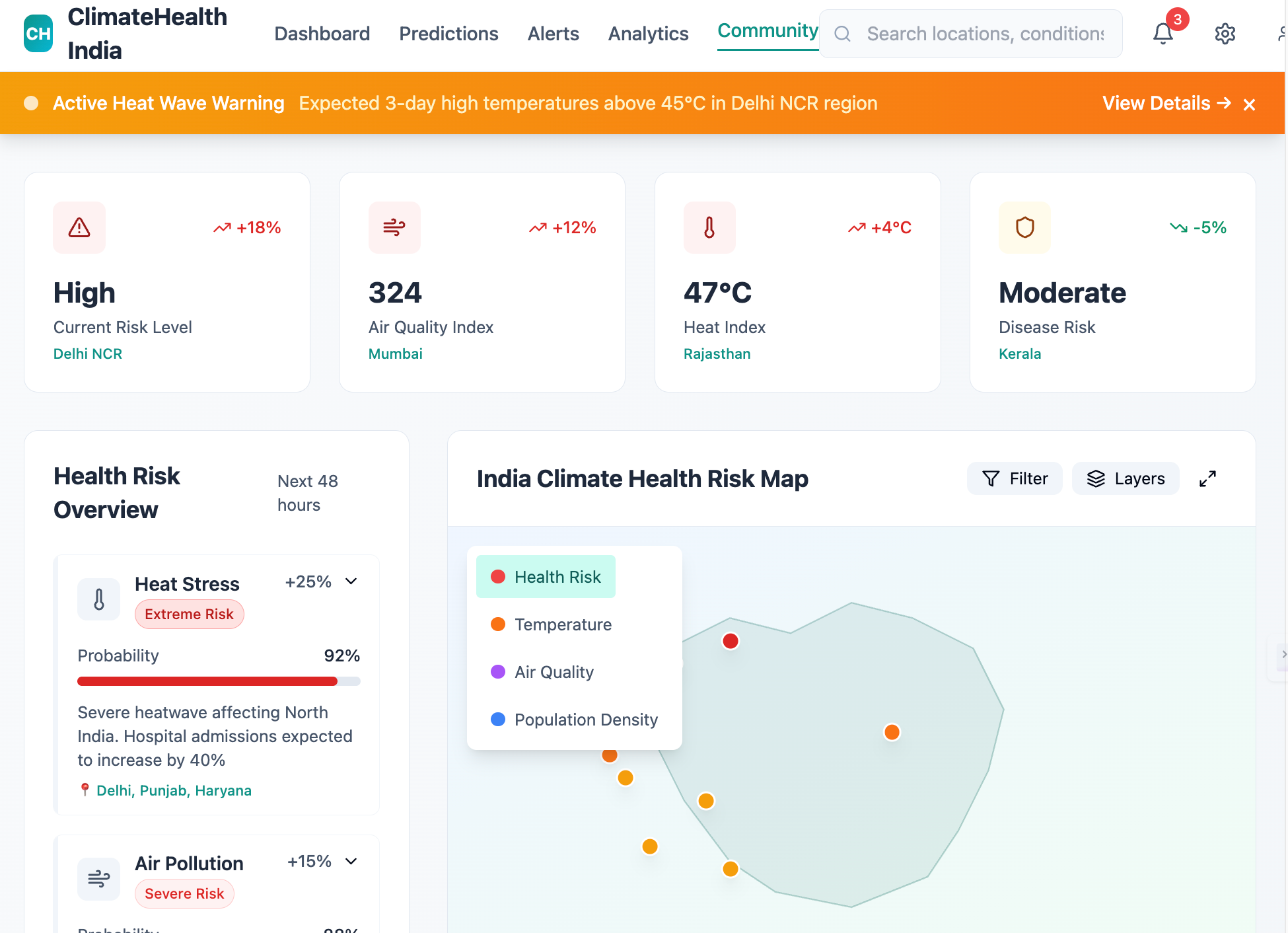Image resolution: width=1288 pixels, height=933 pixels.
Task: Click the warning triangle risk level icon
Action: 79,228
